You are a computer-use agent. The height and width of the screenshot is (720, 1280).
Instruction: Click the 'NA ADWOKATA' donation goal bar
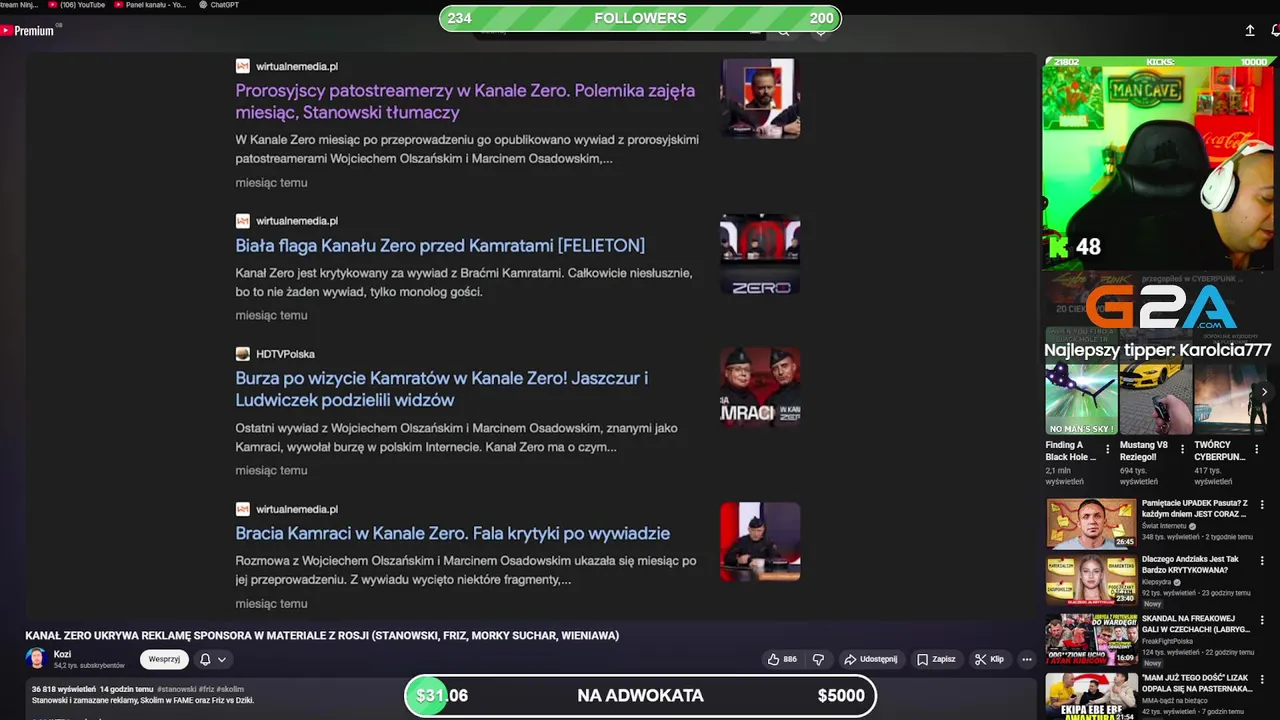[x=640, y=696]
